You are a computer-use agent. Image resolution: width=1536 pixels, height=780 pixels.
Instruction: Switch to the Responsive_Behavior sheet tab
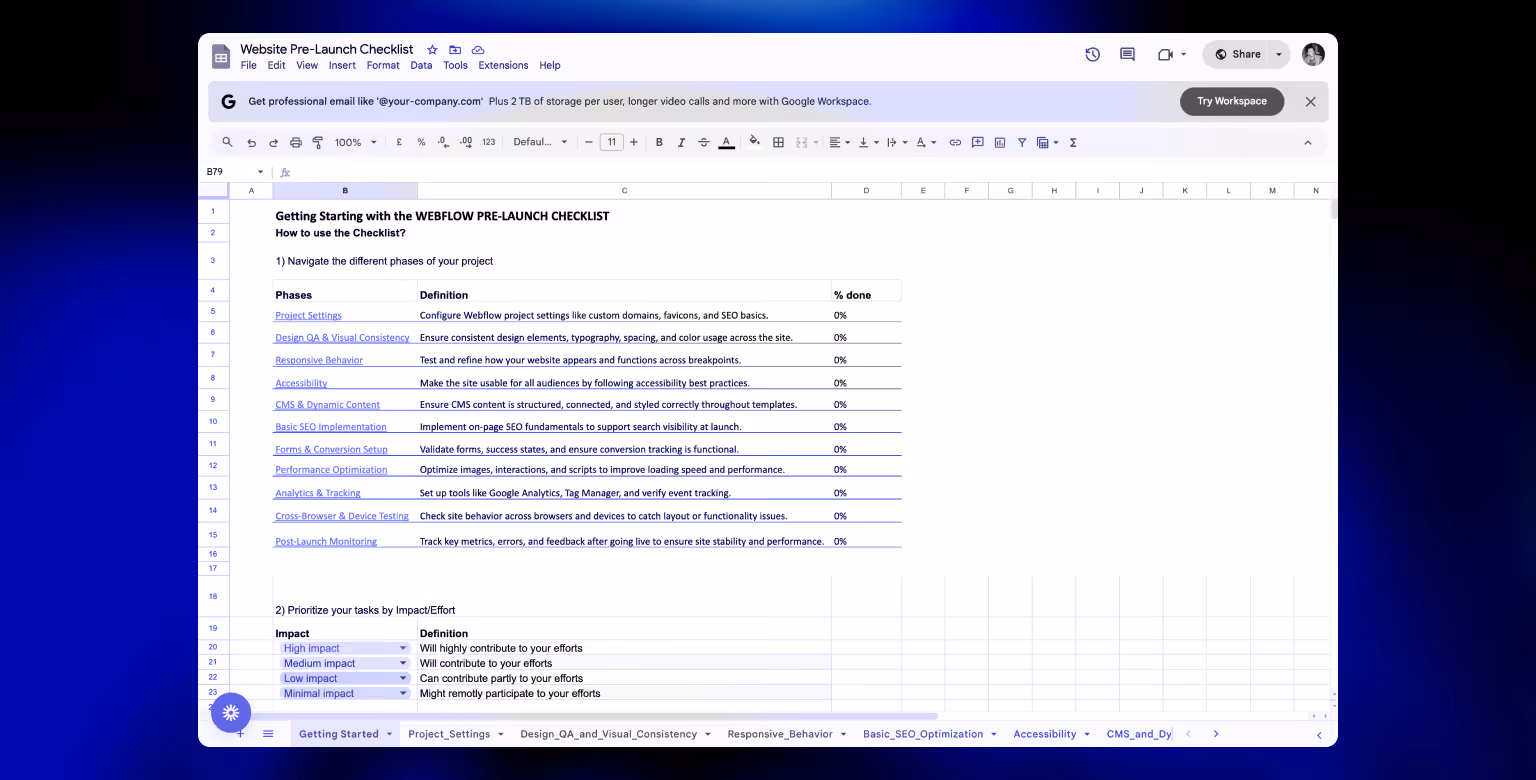(779, 733)
